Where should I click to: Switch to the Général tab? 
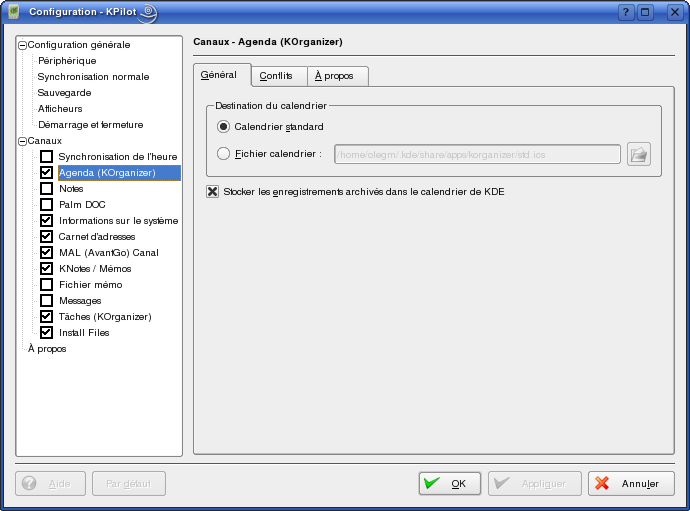click(222, 75)
